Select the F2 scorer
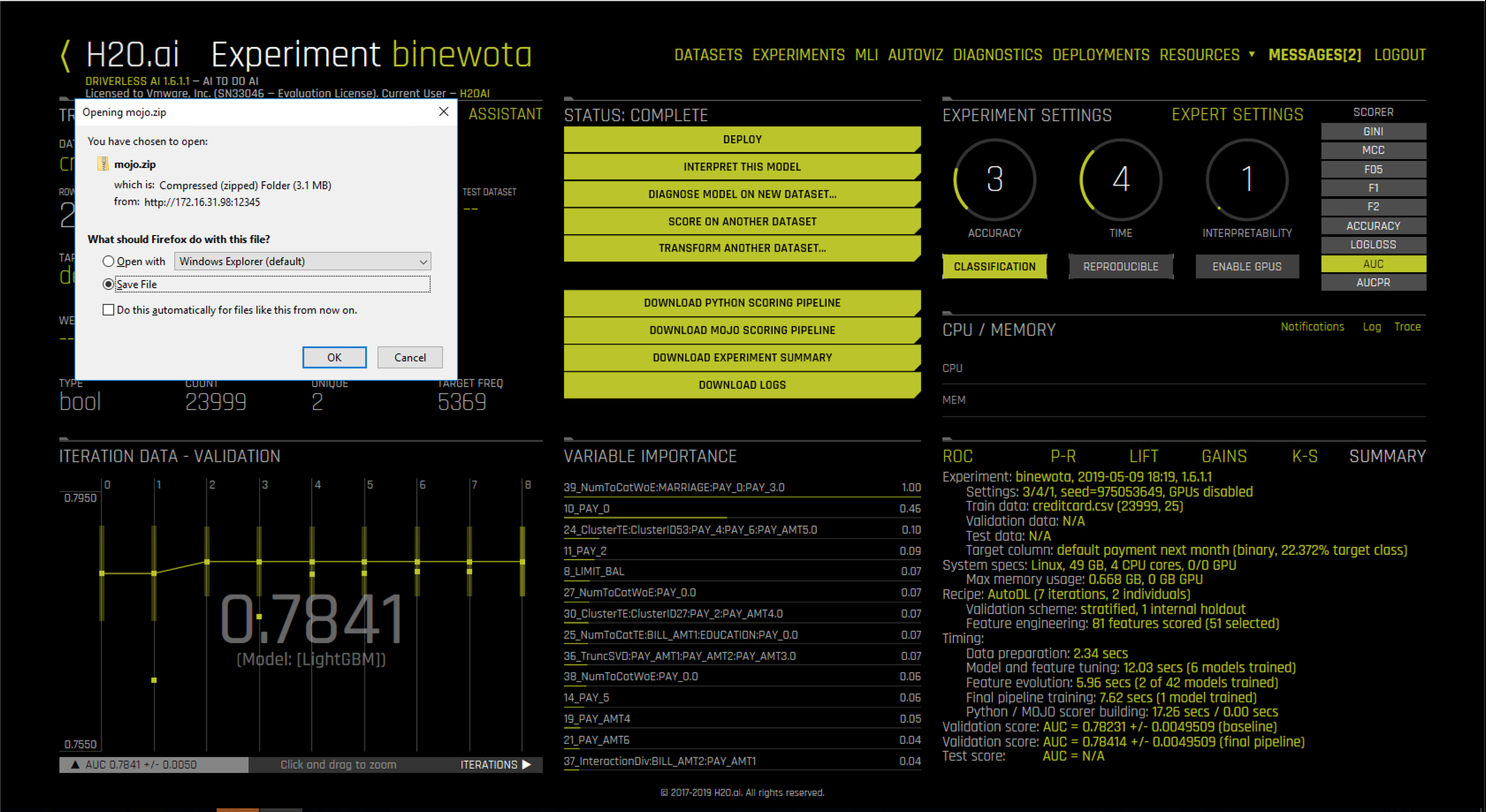This screenshot has height=812, width=1486. 1374,207
